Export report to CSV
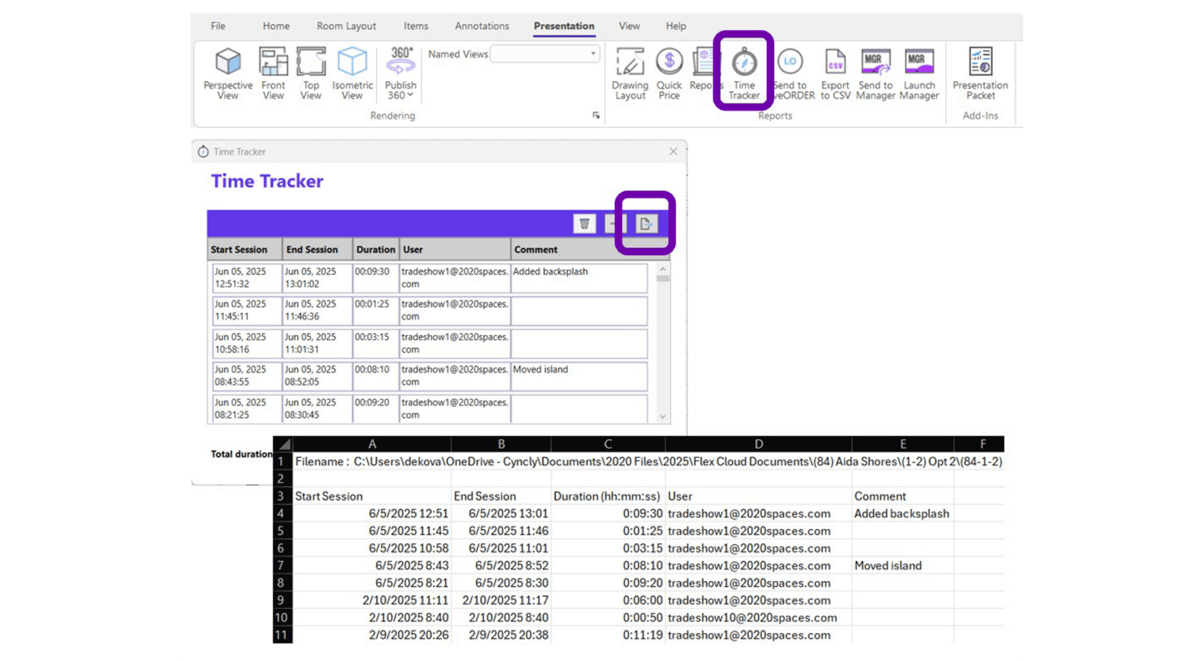The width and height of the screenshot is (1200, 661). [835, 72]
